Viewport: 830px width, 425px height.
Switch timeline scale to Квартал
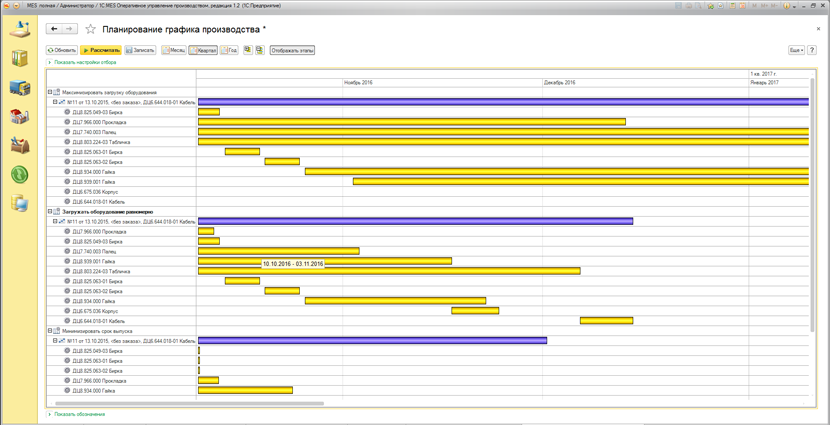203,50
